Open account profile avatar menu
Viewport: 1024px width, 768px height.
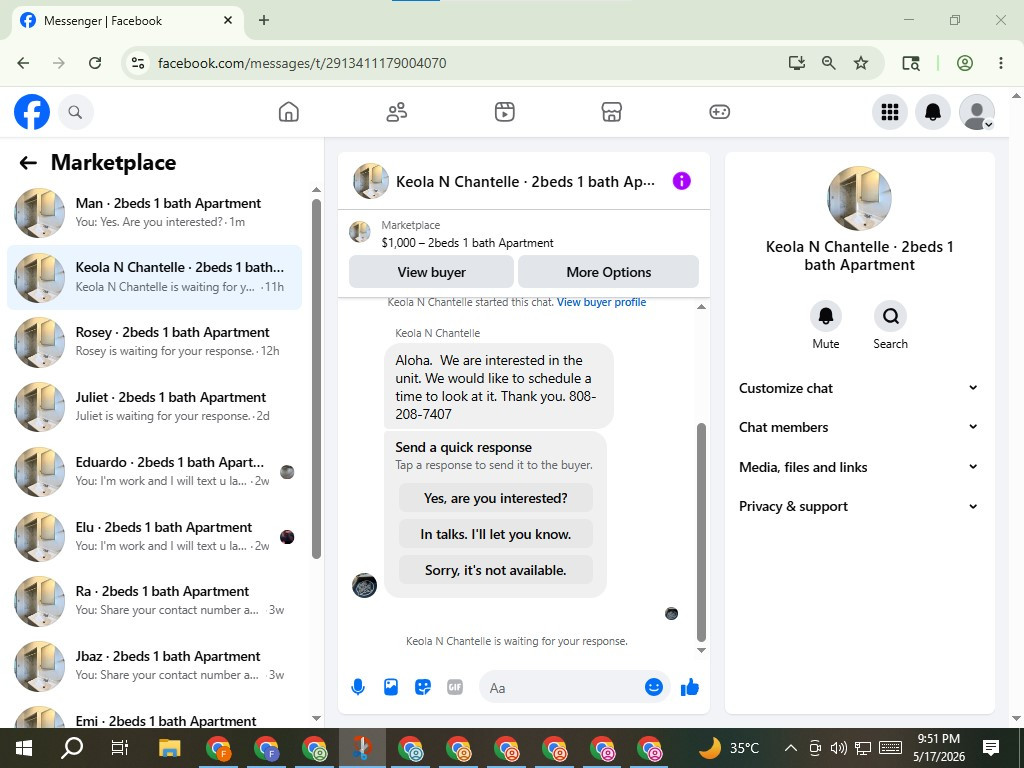(976, 112)
